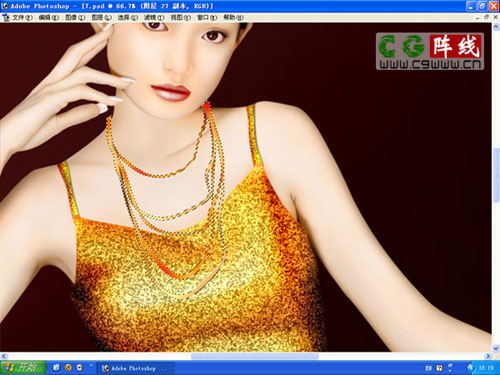Click the horizontal scrollbar thumb
Image resolution: width=500 pixels, height=375 pixels.
click(255, 356)
